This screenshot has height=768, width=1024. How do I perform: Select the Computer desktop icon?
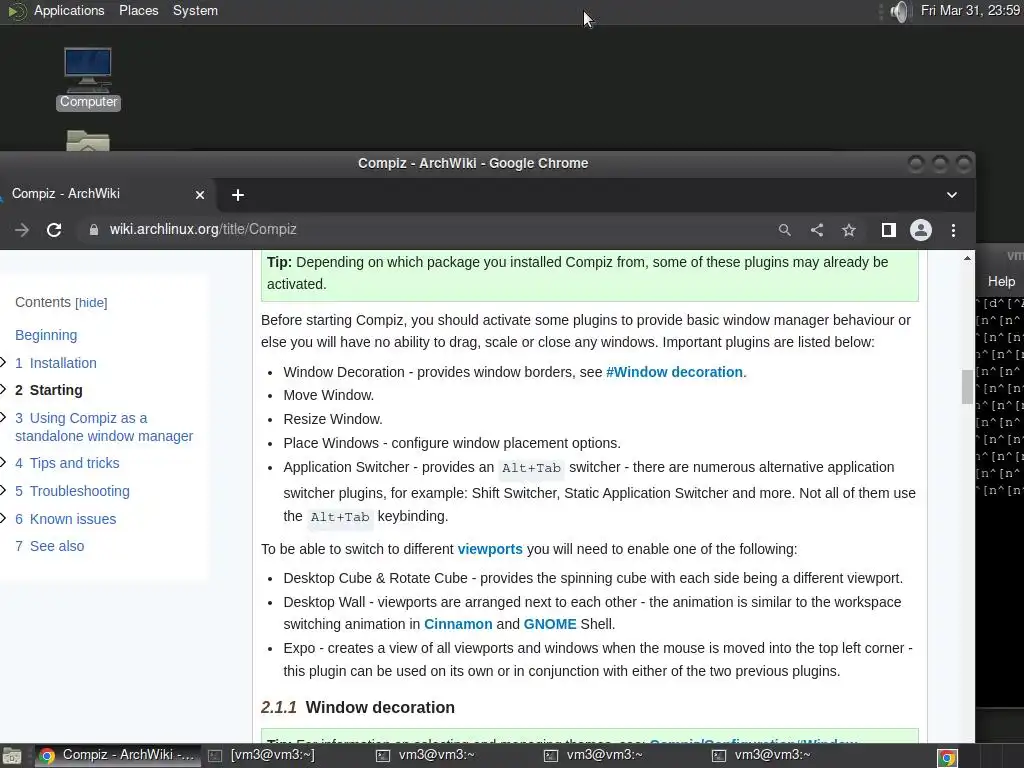[x=88, y=79]
